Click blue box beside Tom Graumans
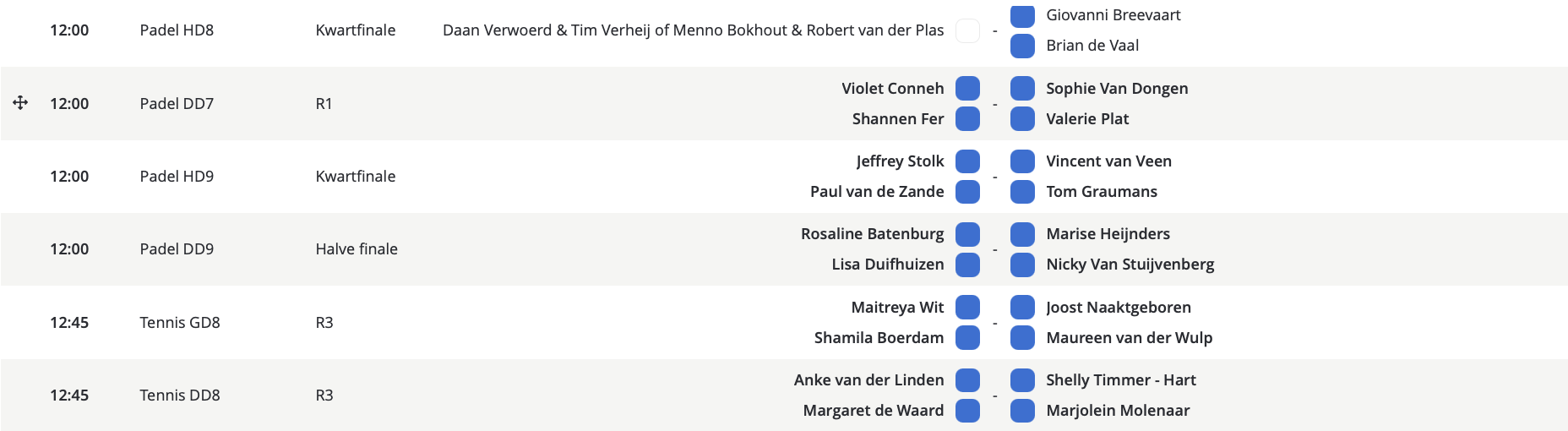 click(x=1022, y=191)
